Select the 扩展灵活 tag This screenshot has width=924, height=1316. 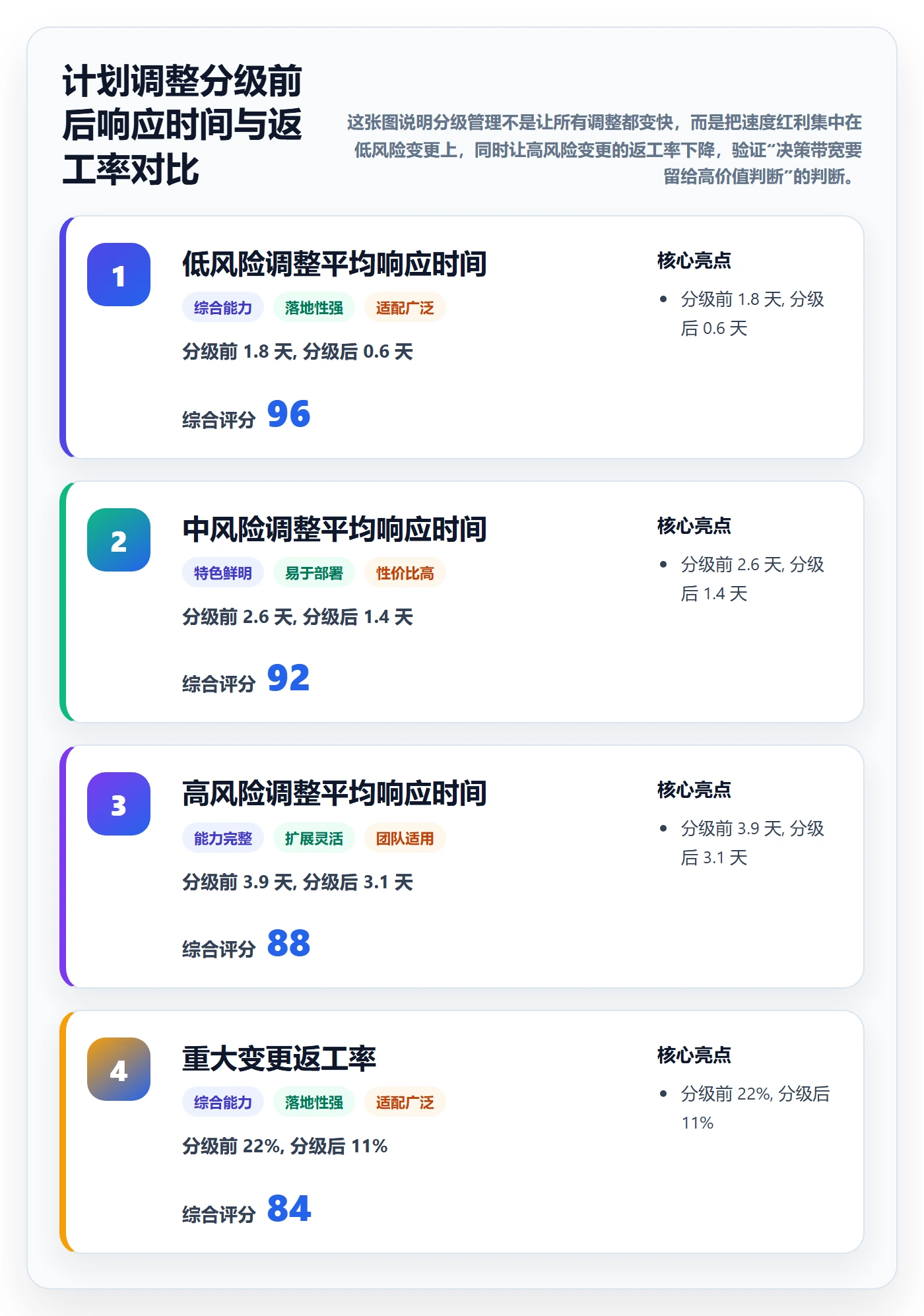pyautogui.click(x=314, y=838)
